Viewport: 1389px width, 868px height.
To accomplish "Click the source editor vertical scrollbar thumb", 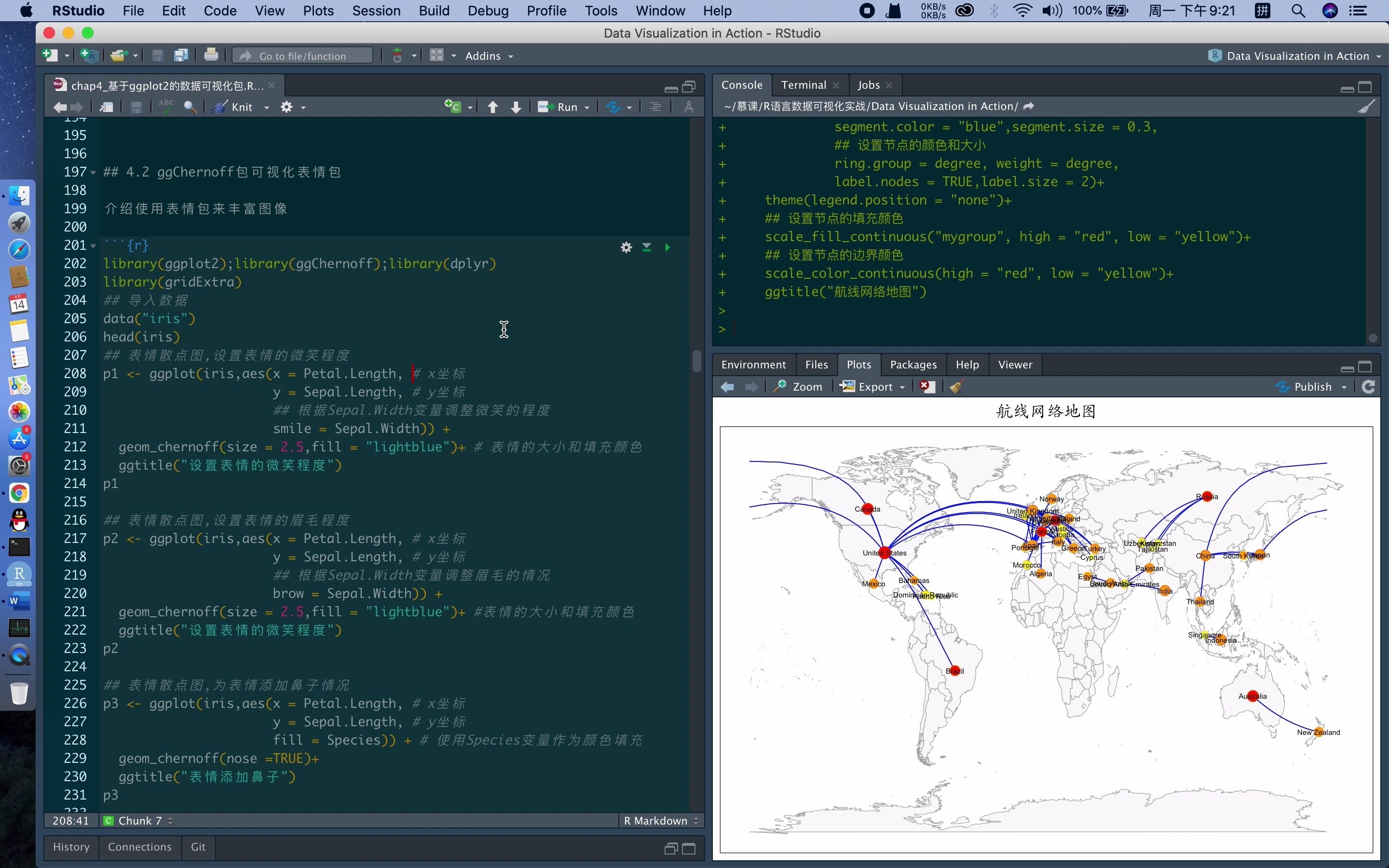I will [697, 361].
